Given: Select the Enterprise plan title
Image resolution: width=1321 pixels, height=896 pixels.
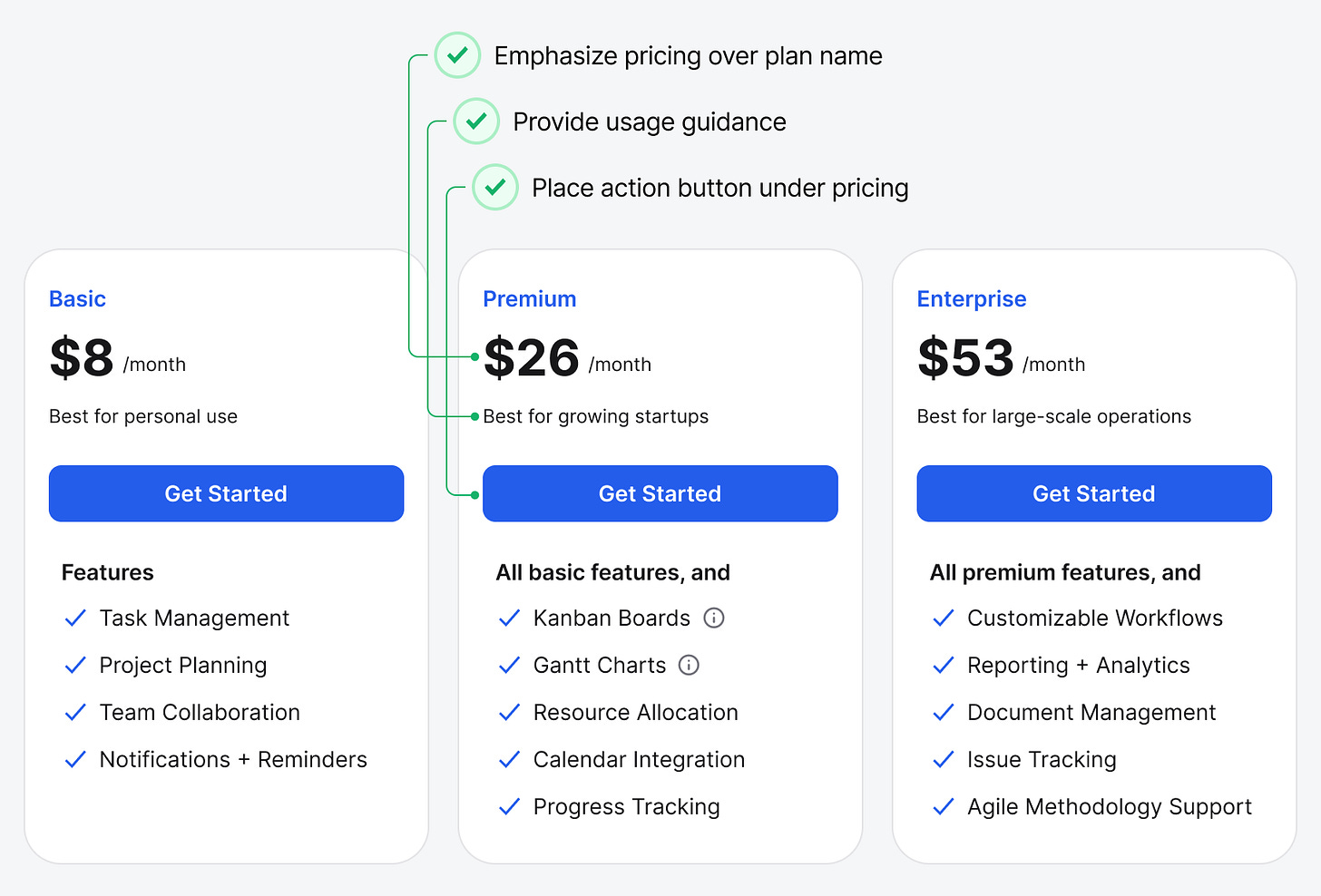Looking at the screenshot, I should click(x=972, y=299).
